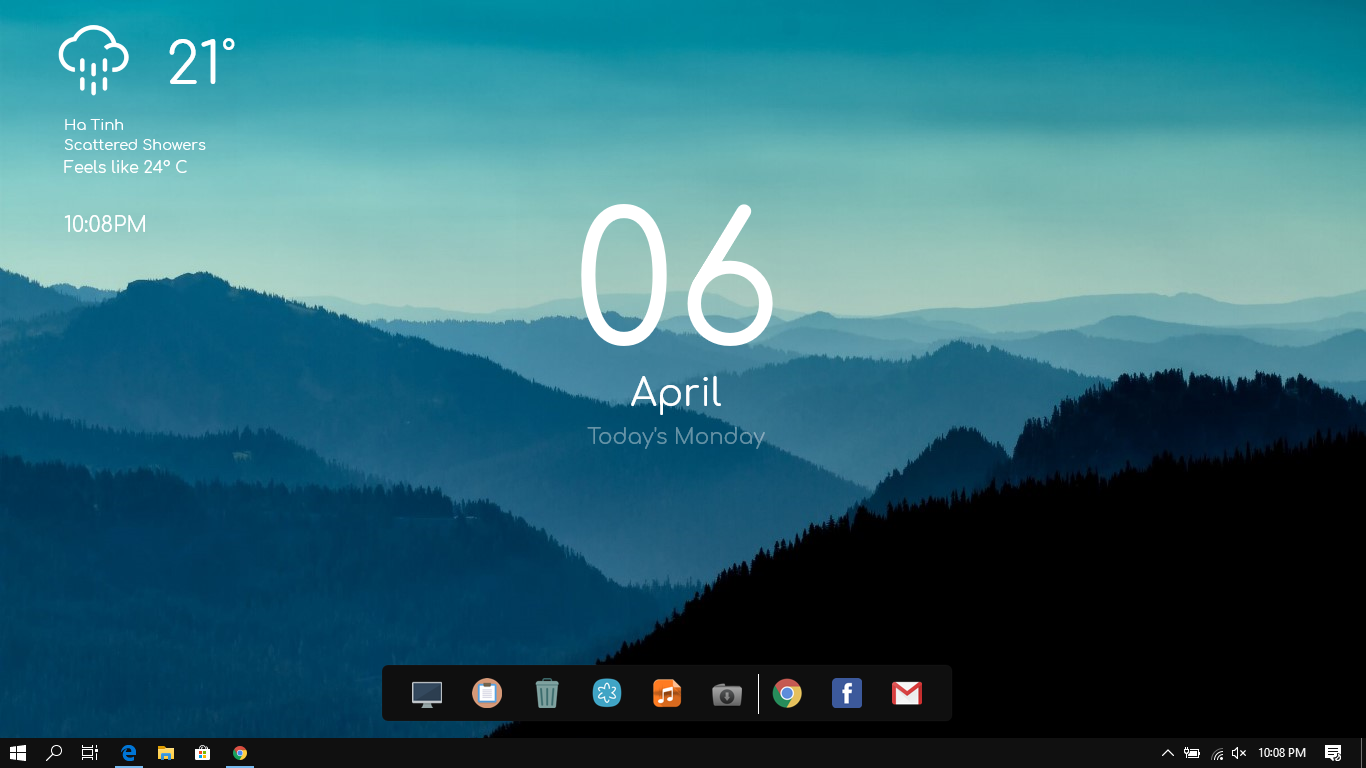Open the clipboard notes dock icon
Viewport: 1366px width, 768px height.
pos(487,693)
